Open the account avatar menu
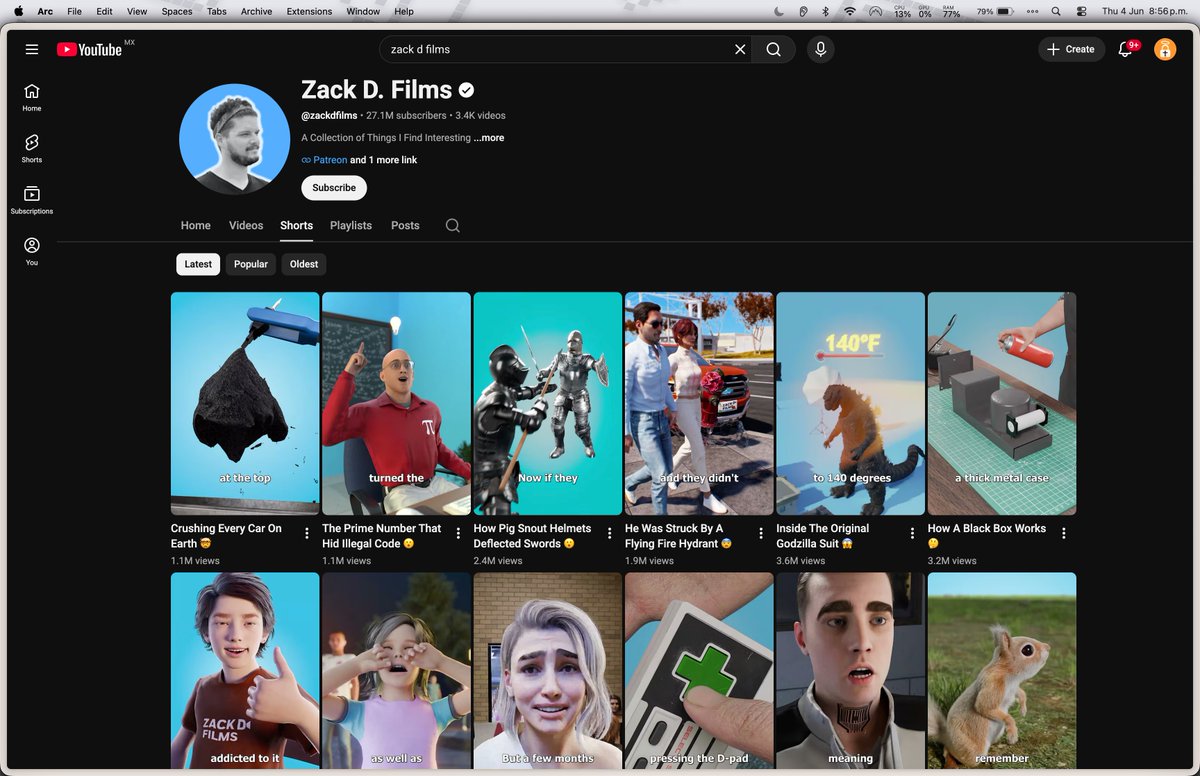Viewport: 1200px width, 776px height. (x=1165, y=49)
